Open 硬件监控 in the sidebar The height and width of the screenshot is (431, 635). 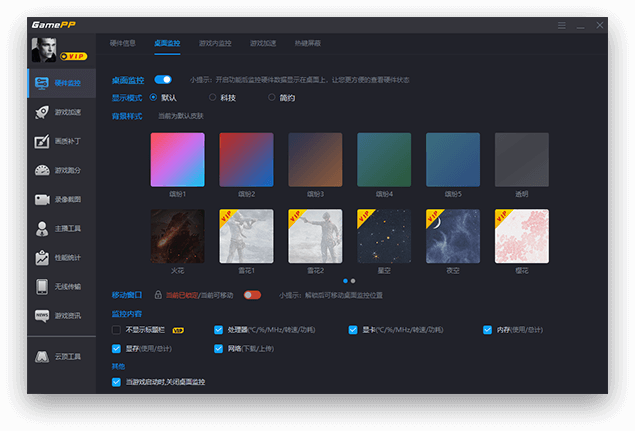tap(60, 83)
